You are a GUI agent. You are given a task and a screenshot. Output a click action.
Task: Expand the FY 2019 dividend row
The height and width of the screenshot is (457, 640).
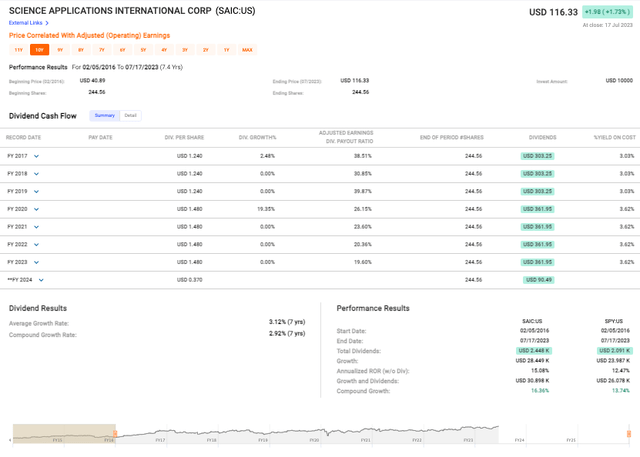point(36,191)
